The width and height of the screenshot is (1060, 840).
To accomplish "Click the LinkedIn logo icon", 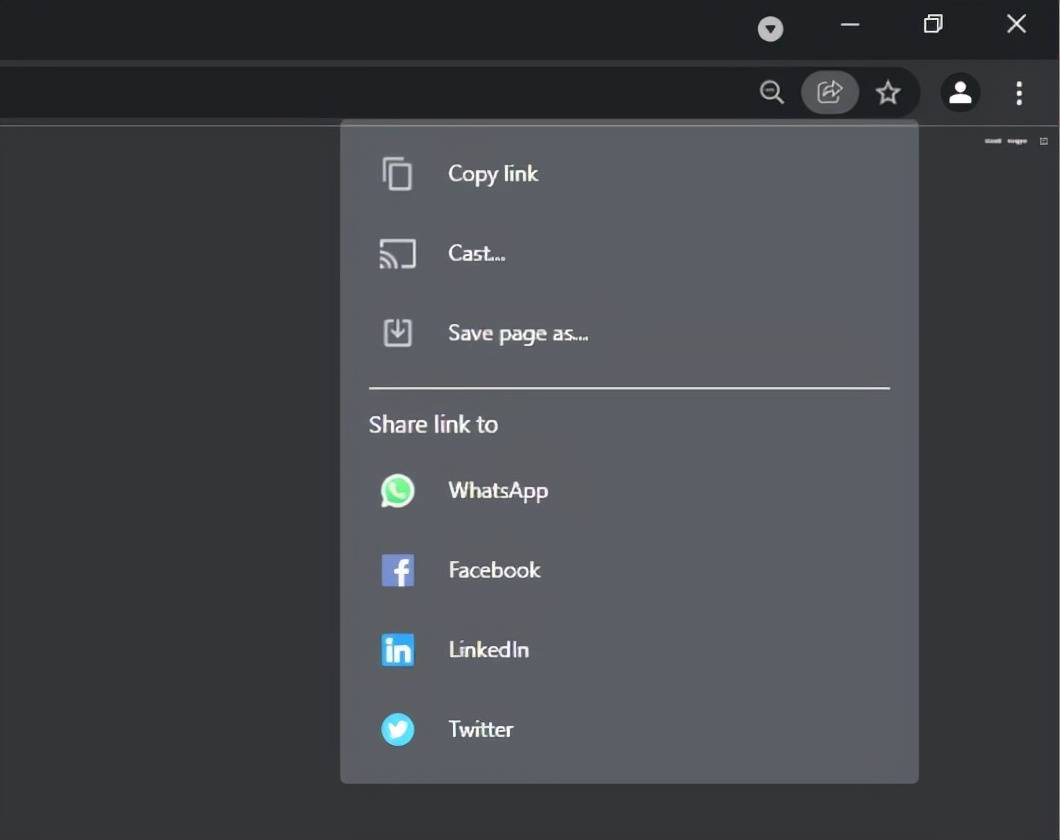I will (397, 650).
